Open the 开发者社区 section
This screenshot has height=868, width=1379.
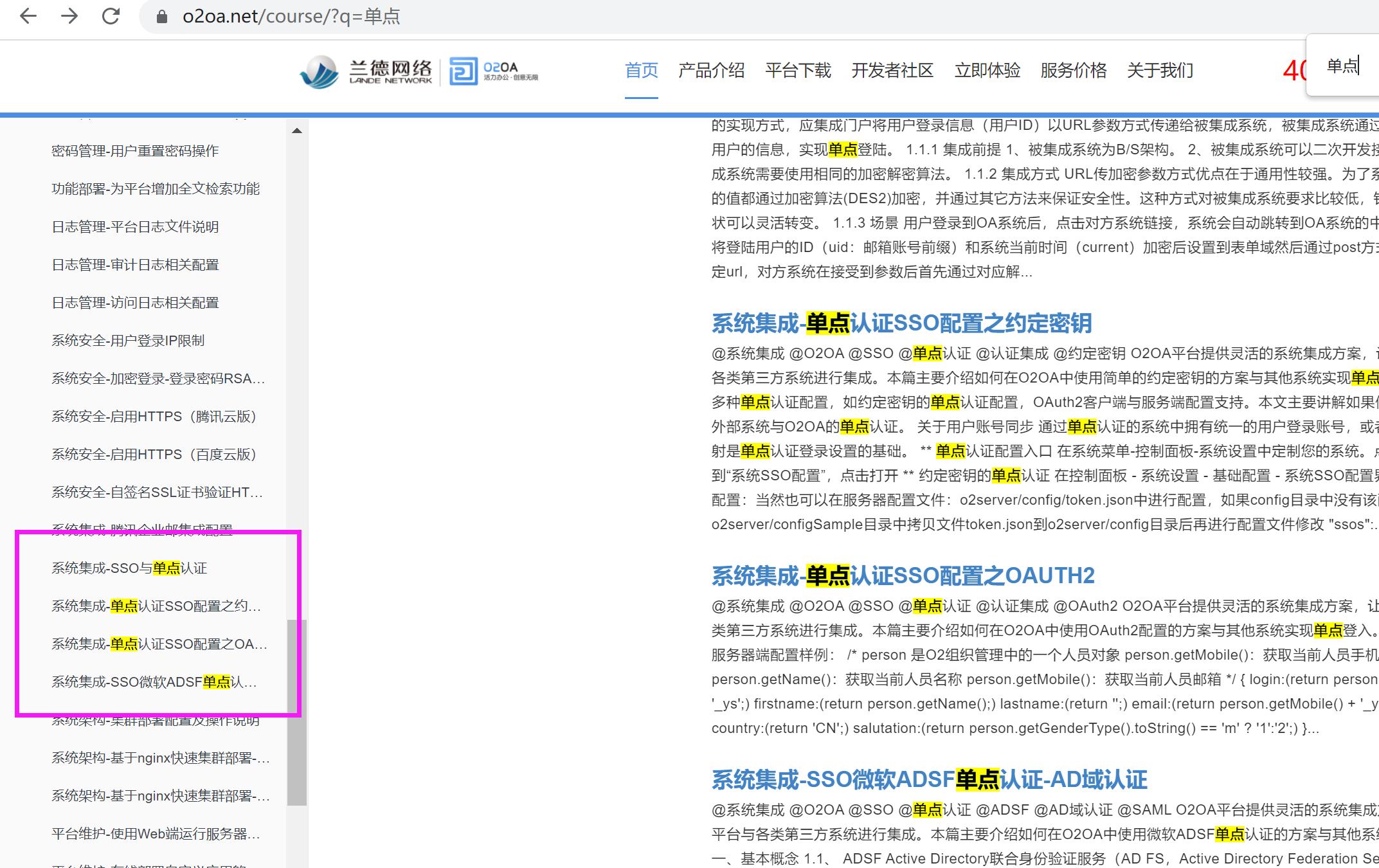pyautogui.click(x=892, y=71)
